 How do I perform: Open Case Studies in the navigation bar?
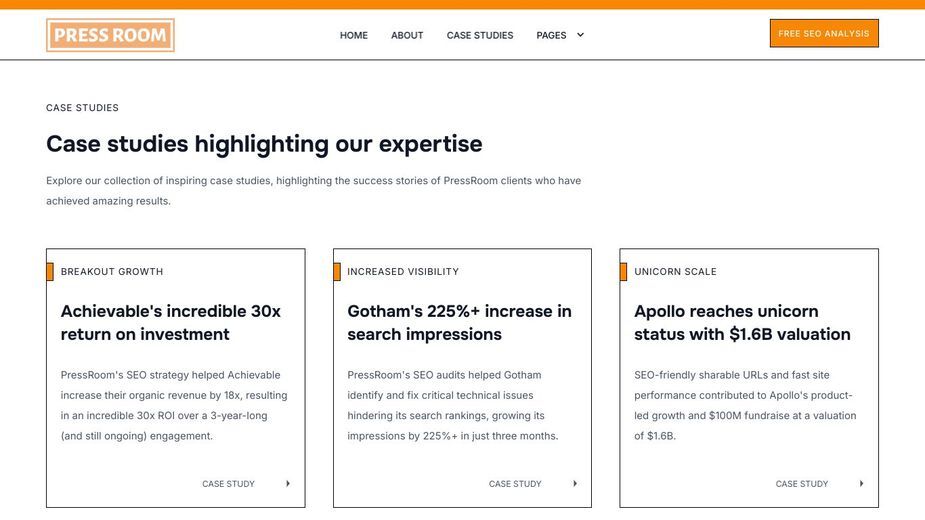[480, 35]
